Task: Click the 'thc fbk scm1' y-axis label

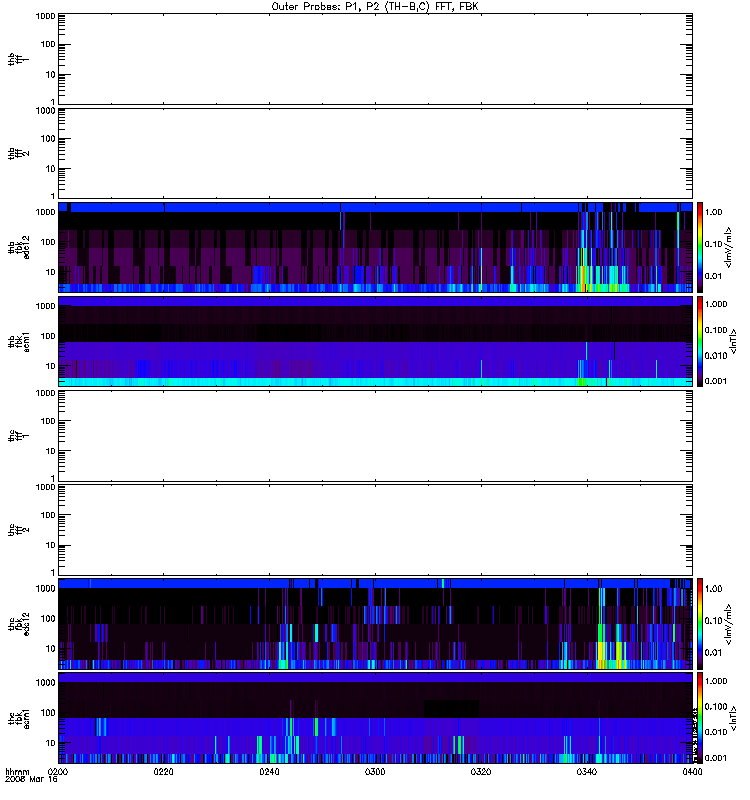Action: pyautogui.click(x=18, y=718)
